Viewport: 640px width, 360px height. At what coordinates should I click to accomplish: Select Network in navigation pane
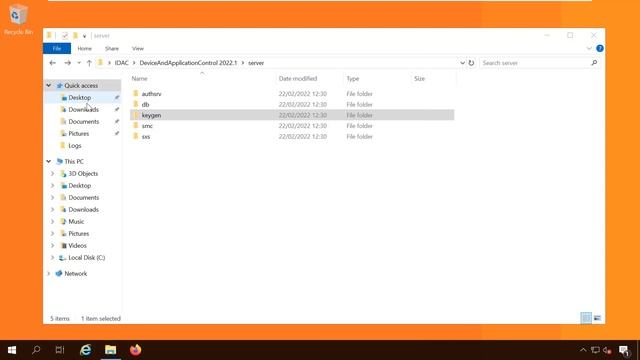point(76,273)
